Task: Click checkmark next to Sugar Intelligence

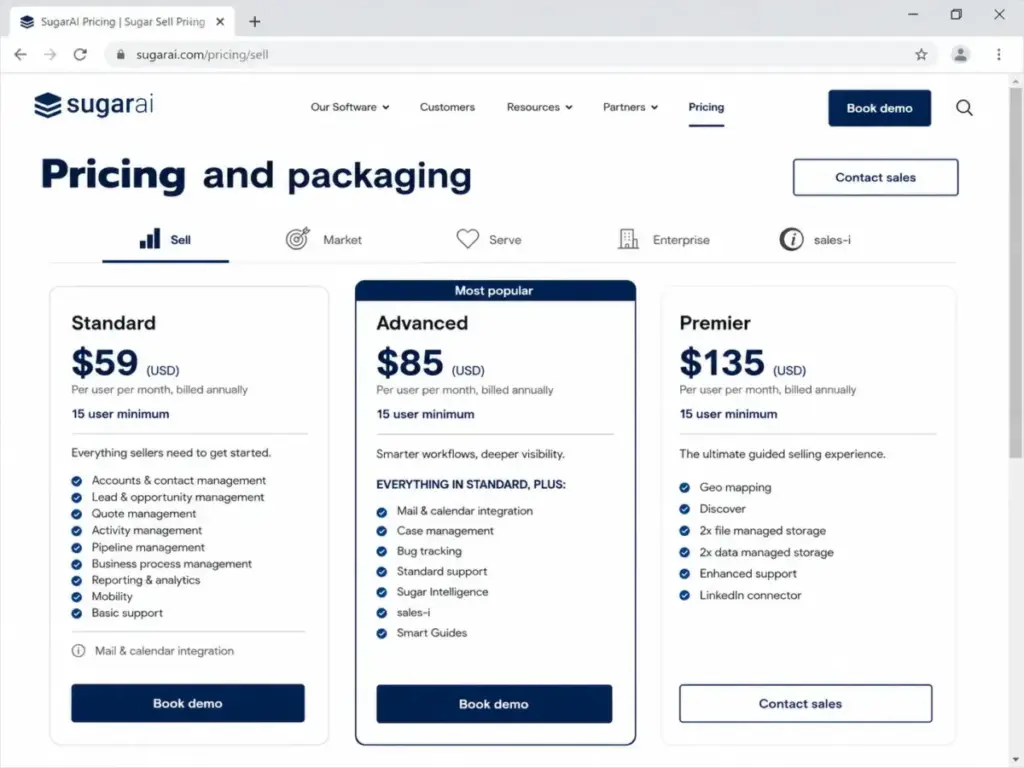Action: (x=382, y=592)
